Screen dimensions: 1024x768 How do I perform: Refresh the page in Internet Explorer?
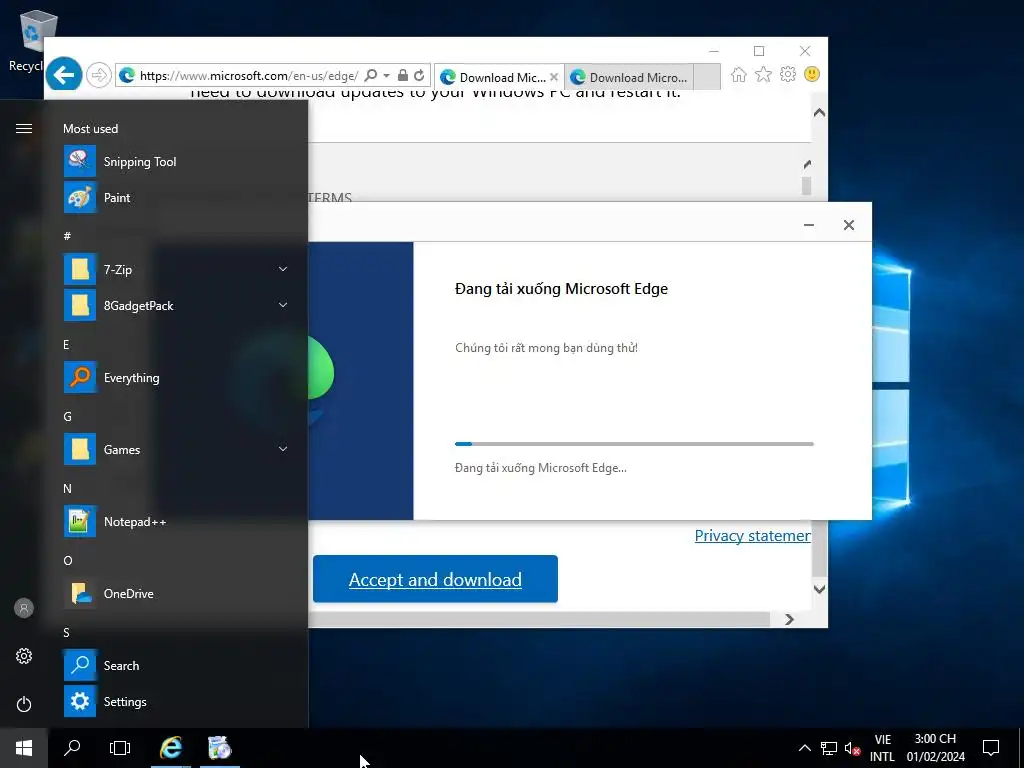[419, 75]
